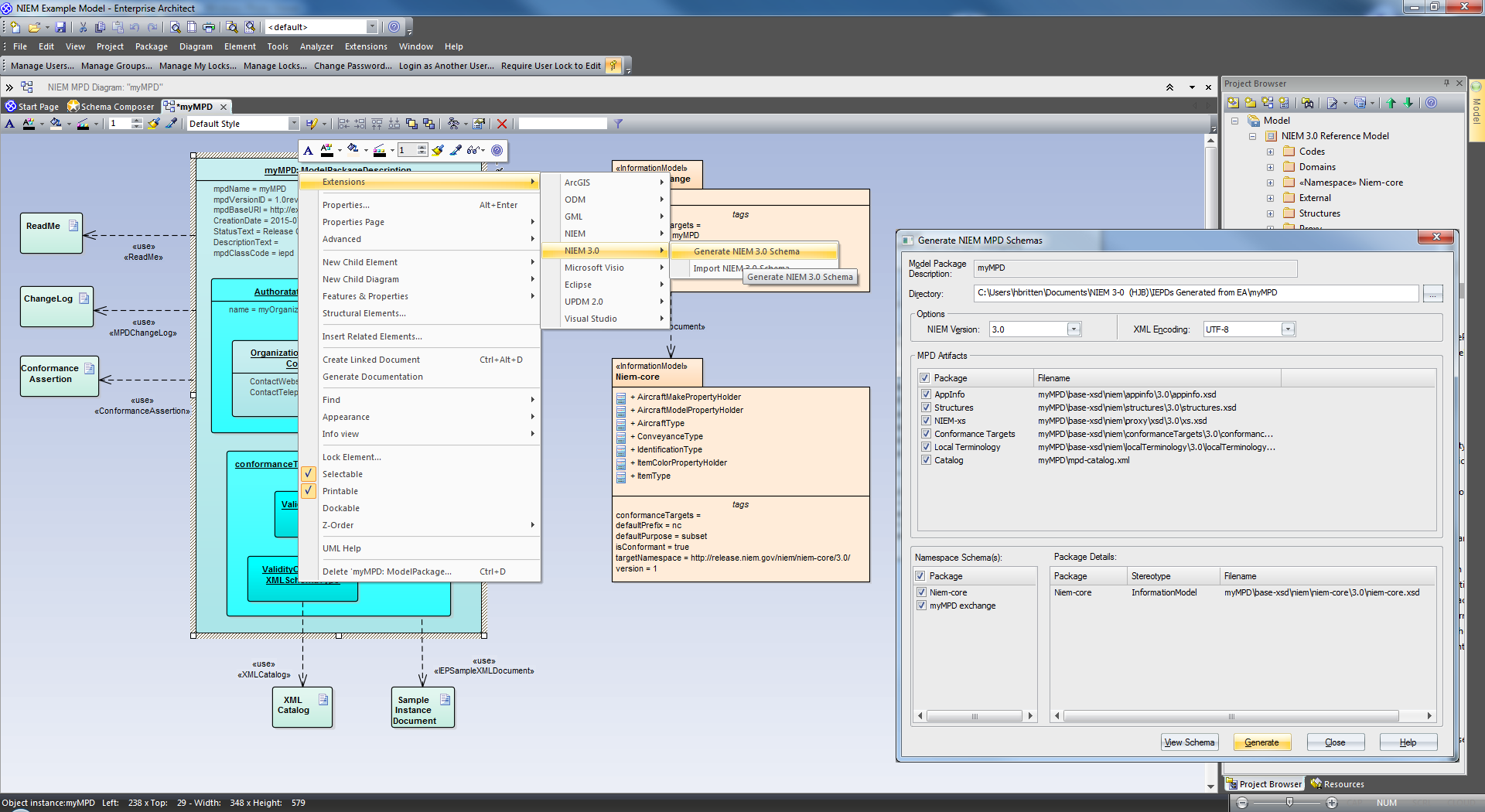Uncheck the AppInfo artifact checkbox
Viewport: 1485px width, 812px height.
pyautogui.click(x=925, y=394)
